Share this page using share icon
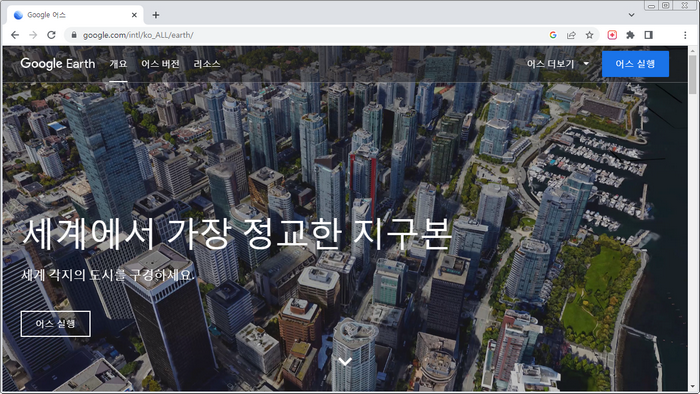The width and height of the screenshot is (700, 394). [x=571, y=35]
